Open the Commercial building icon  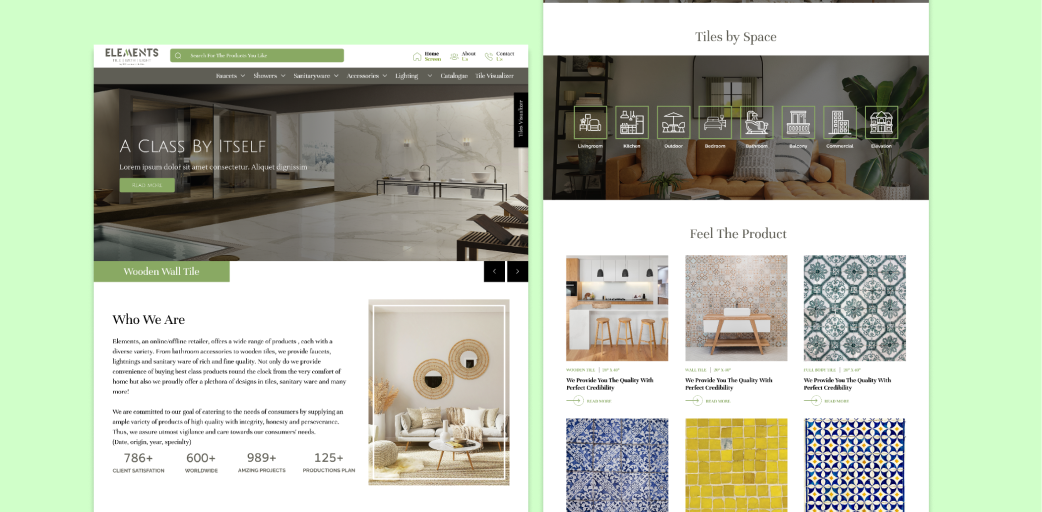click(840, 123)
